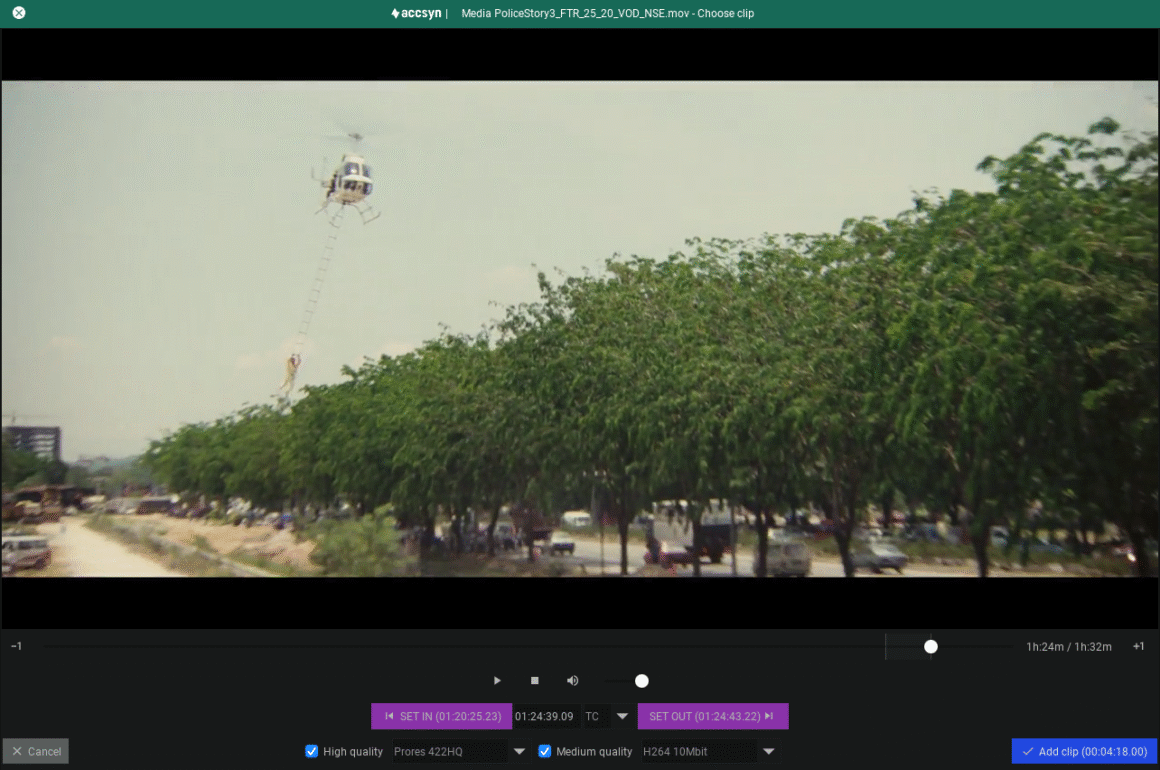The width and height of the screenshot is (1160, 770).
Task: Toggle the High quality checkbox
Action: (x=311, y=752)
